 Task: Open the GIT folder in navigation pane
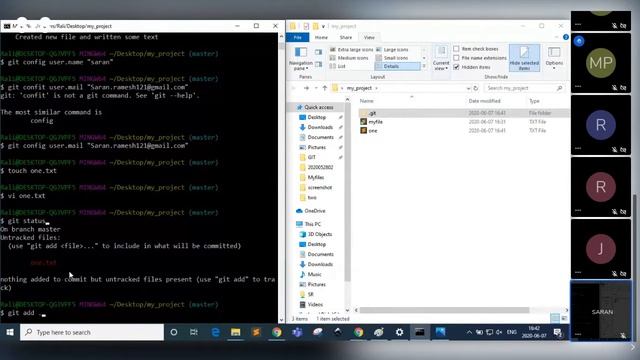(311, 157)
